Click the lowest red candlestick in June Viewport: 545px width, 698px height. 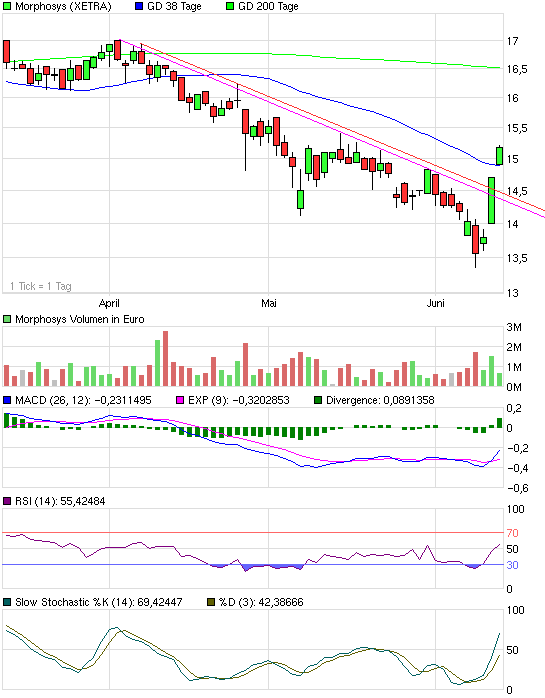pyautogui.click(x=476, y=243)
